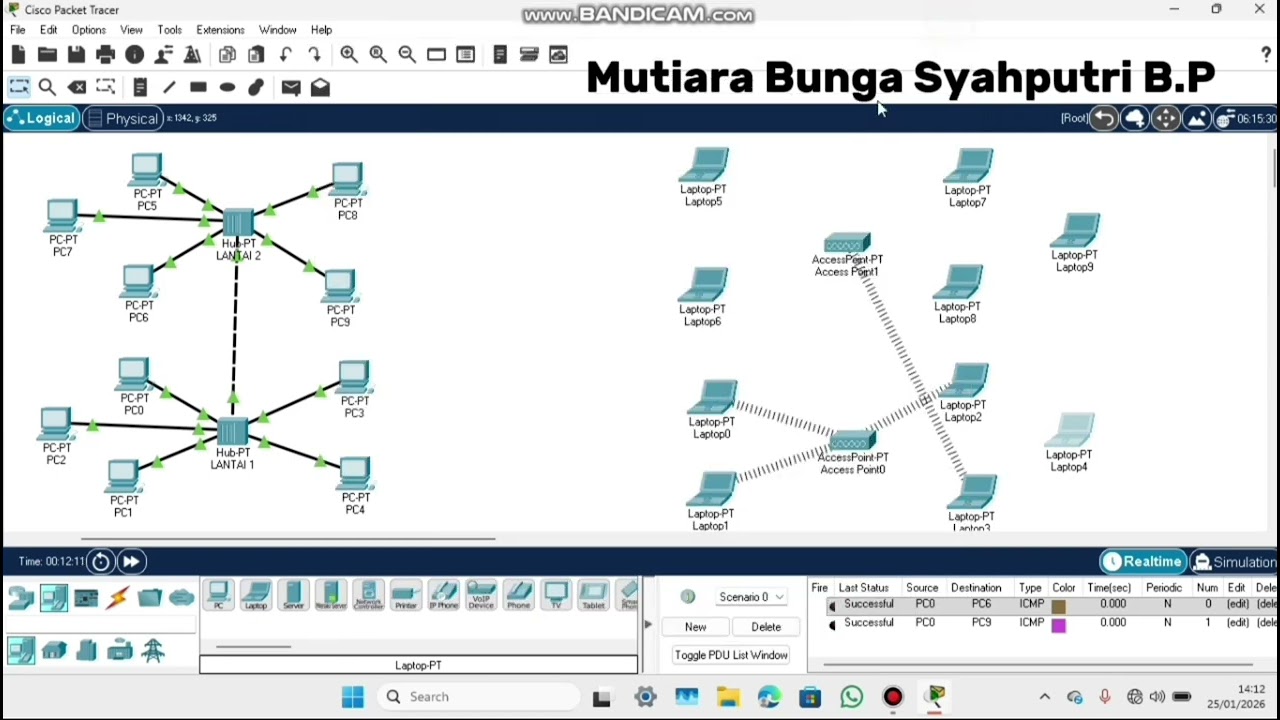Pick the Server device from the device list
The width and height of the screenshot is (1280, 720).
293,596
